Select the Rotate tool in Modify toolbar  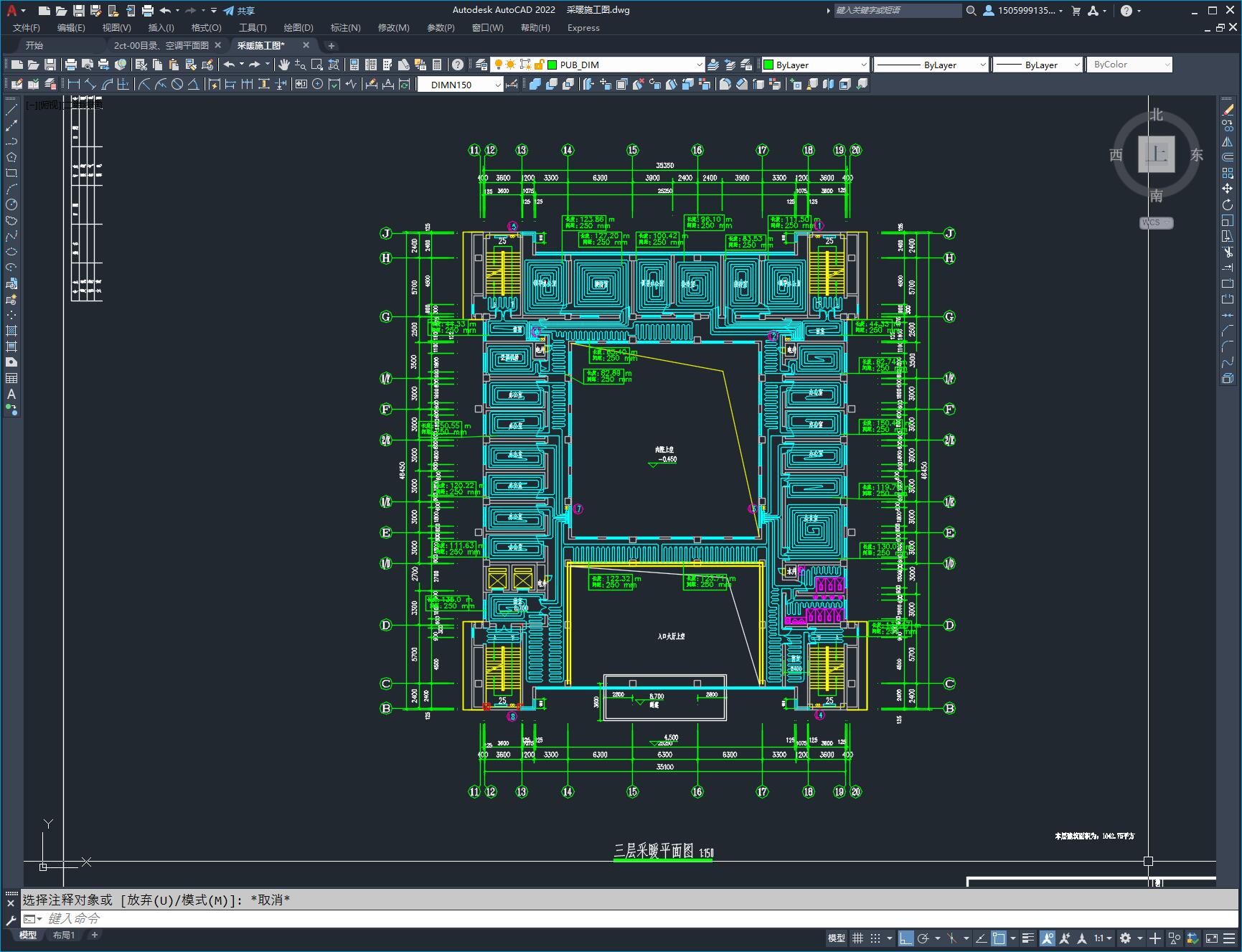1228,204
